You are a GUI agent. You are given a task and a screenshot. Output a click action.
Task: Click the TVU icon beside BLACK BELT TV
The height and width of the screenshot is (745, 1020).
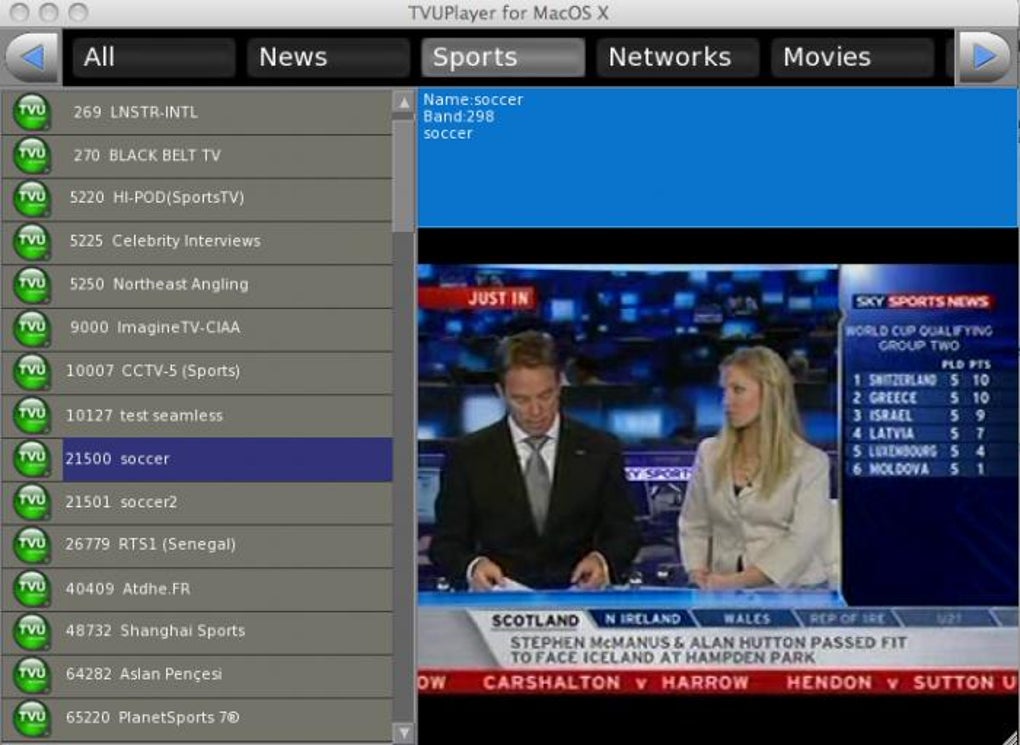coord(32,156)
